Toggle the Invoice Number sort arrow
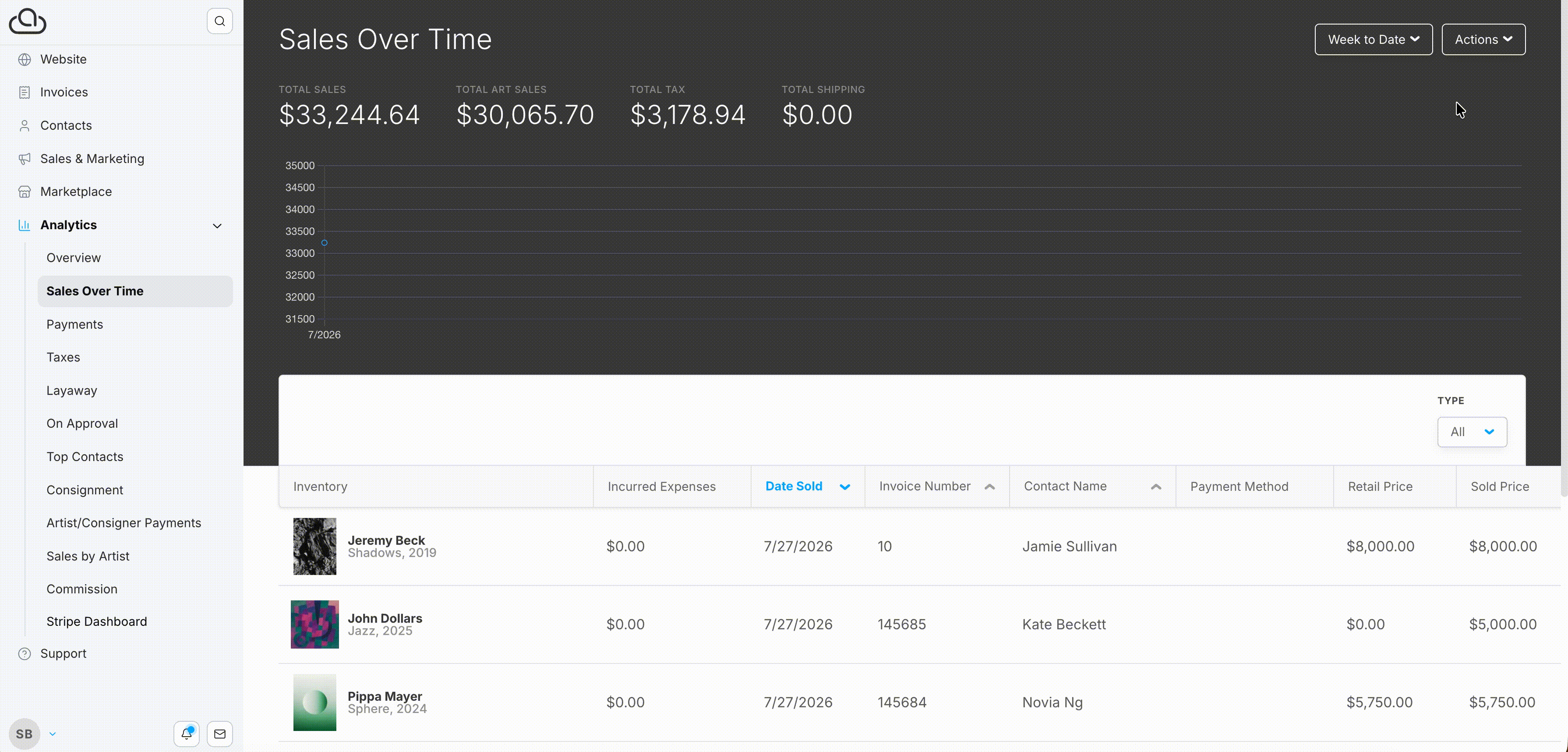 990,487
